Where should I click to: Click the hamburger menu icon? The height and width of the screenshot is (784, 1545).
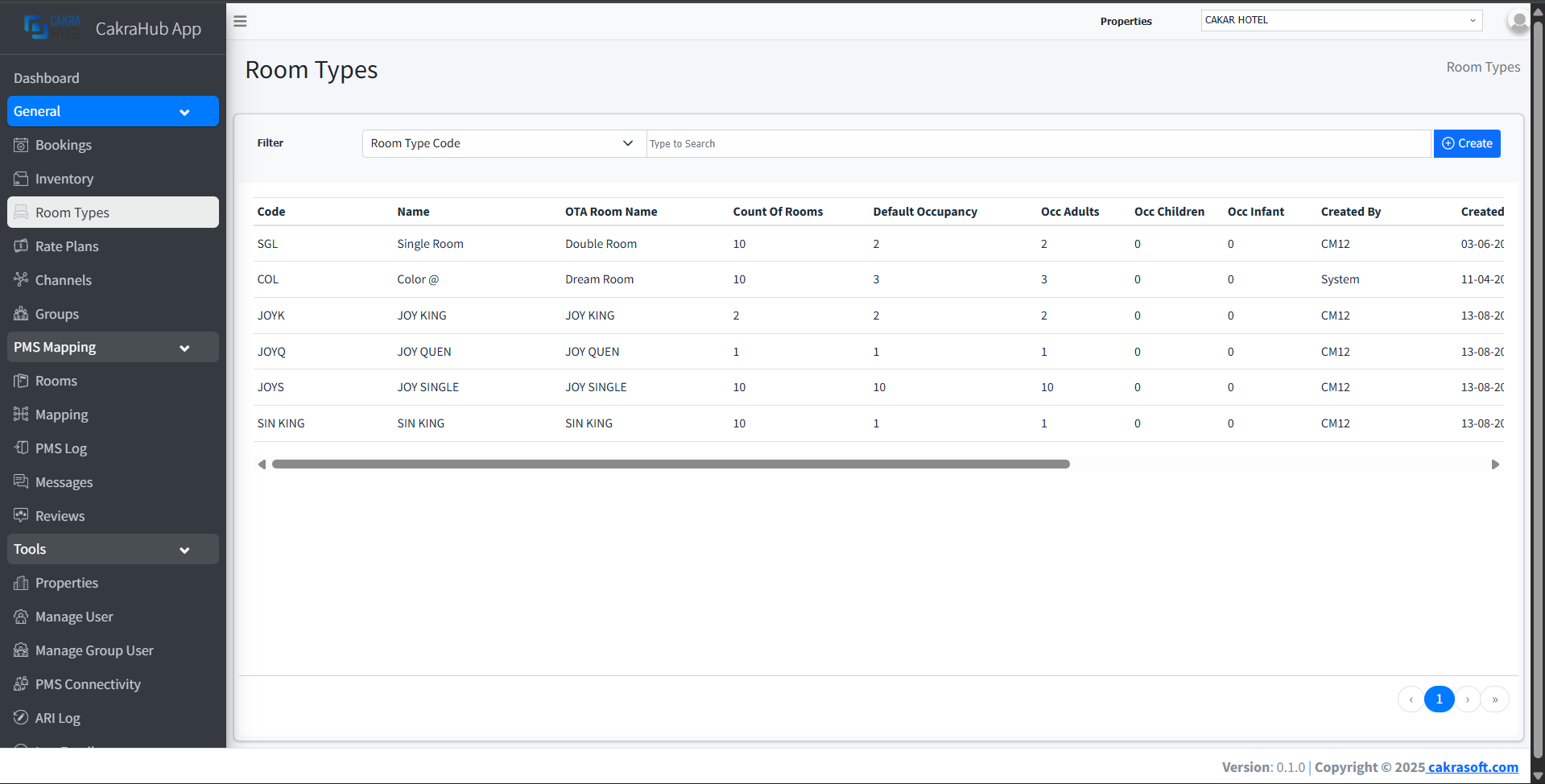pos(240,21)
